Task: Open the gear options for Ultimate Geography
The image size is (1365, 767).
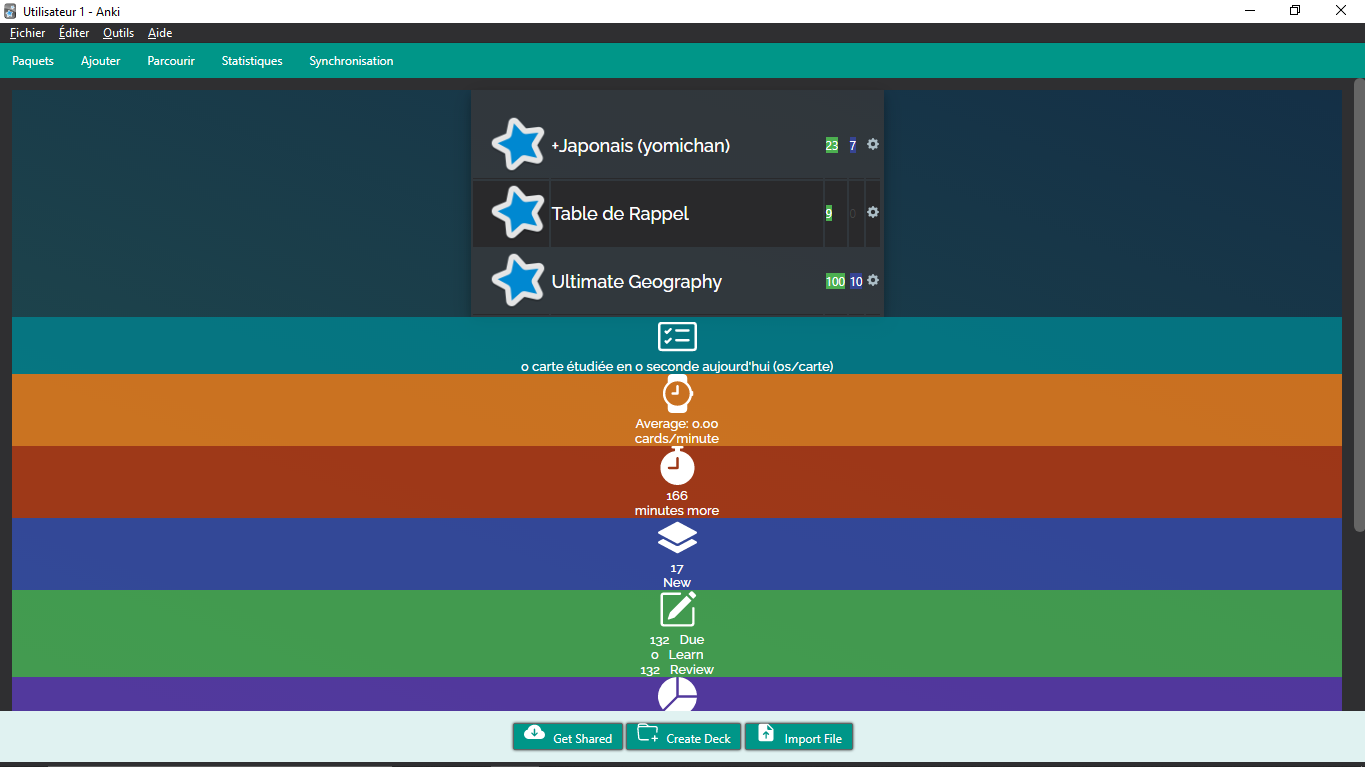Action: click(873, 280)
